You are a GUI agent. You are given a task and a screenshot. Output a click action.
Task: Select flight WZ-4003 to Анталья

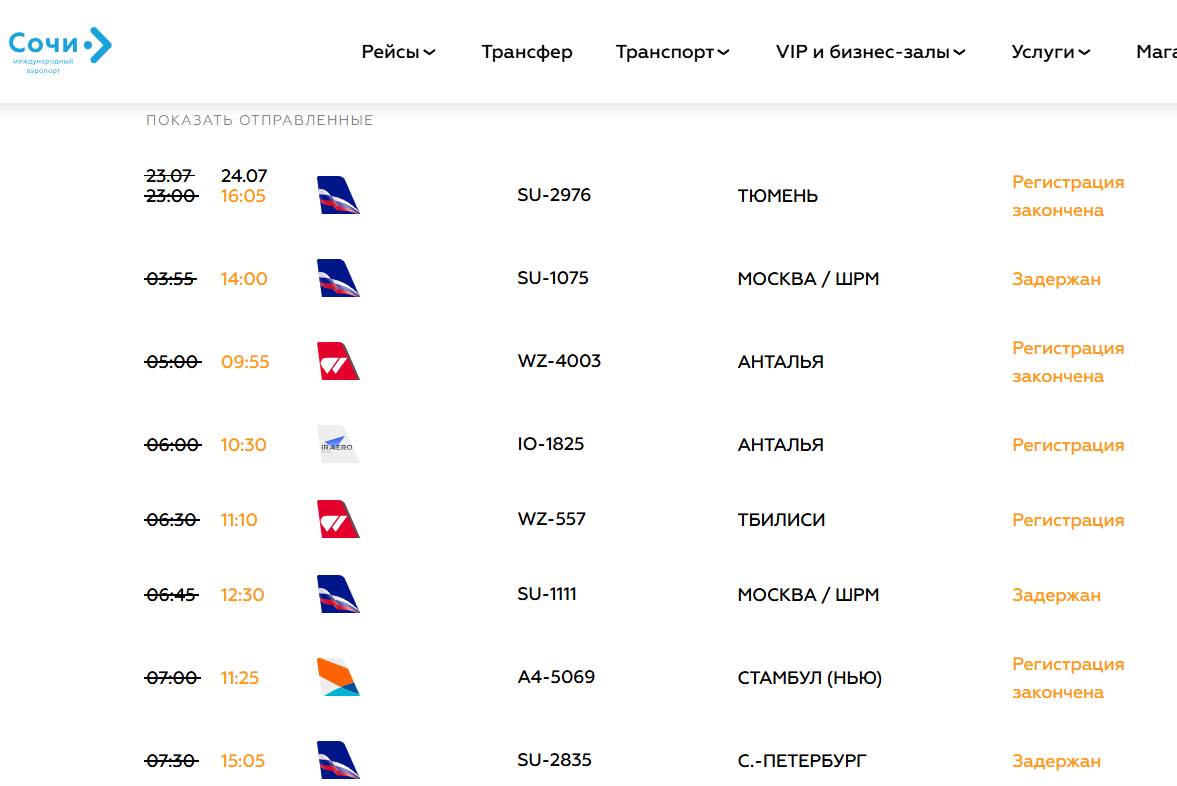(x=559, y=361)
